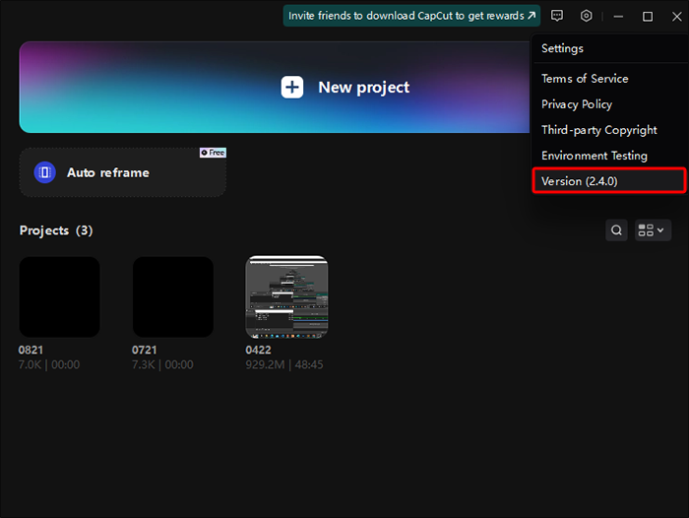Launch the Auto reframe tool
The width and height of the screenshot is (689, 518).
[123, 172]
